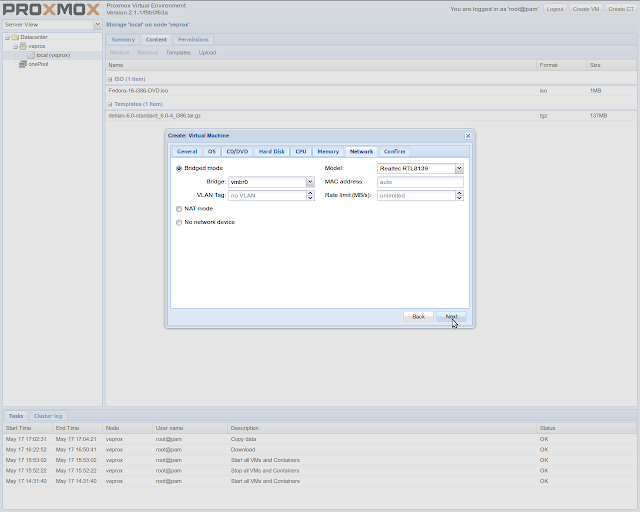Select the No network device option

179,222
